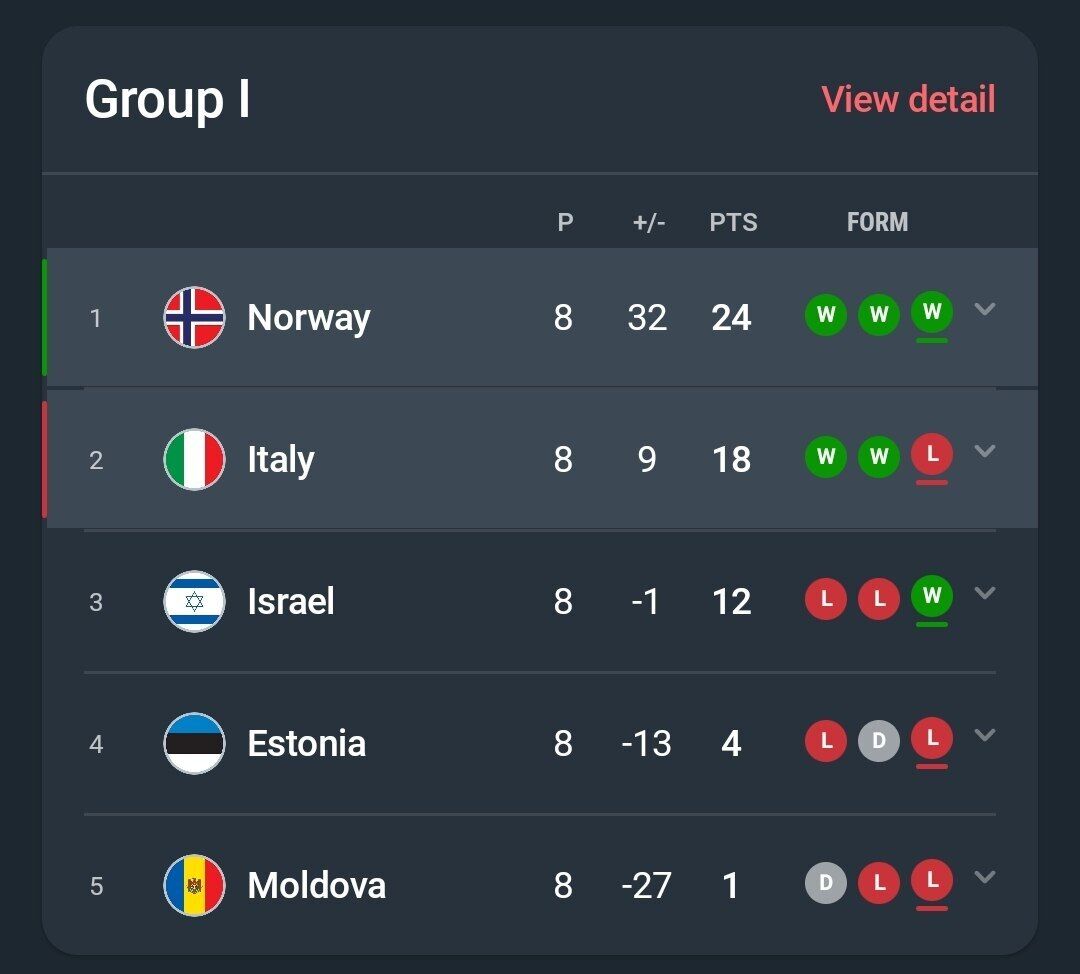Expand the Moldova row chevron
1080x974 pixels.
tap(985, 877)
